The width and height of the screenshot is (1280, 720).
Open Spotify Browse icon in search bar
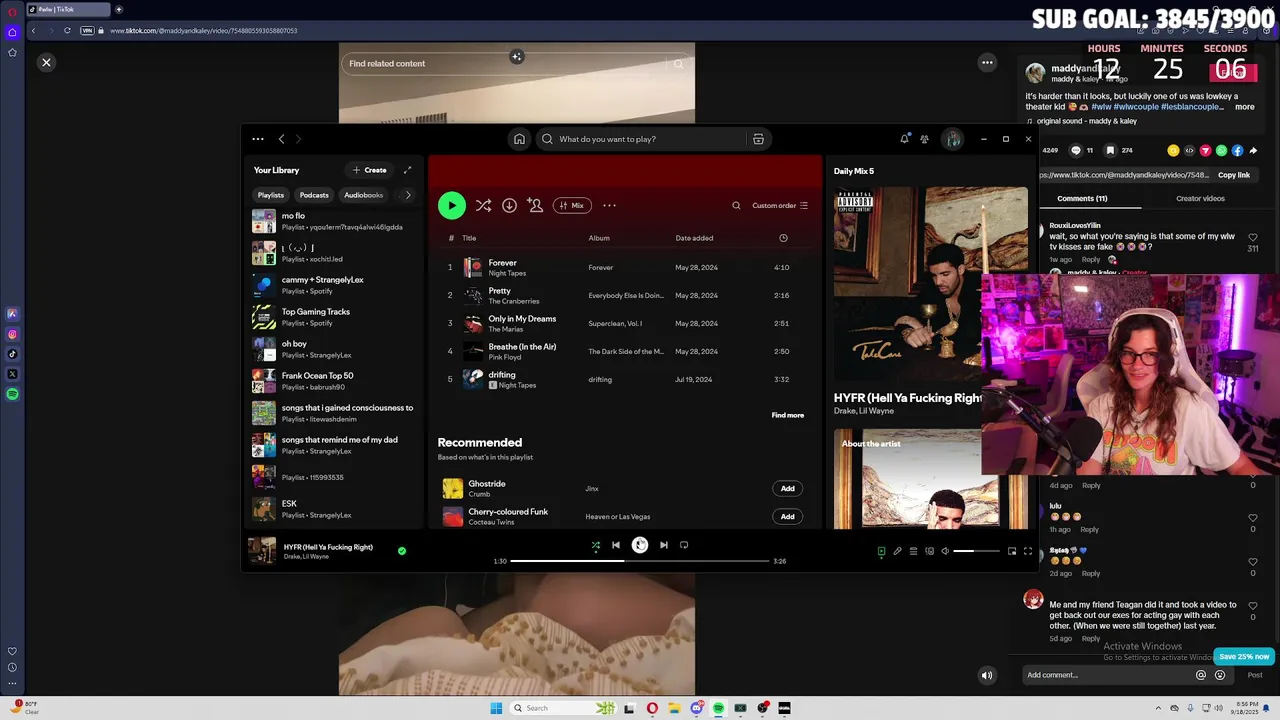(758, 139)
